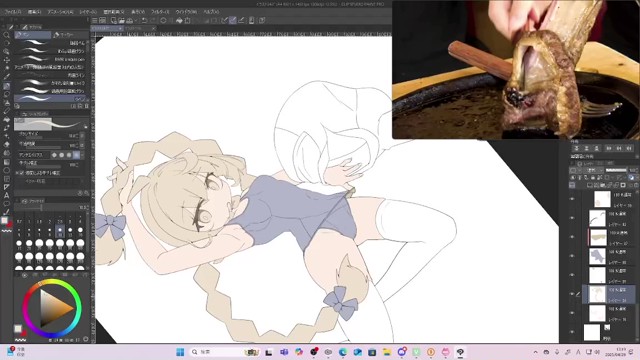
Task: Select the Move layer cross-arrows tool
Action: click(7, 60)
